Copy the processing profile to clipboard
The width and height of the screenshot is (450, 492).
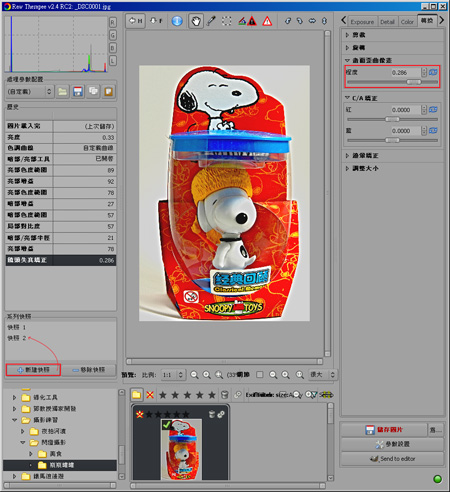tap(93, 91)
